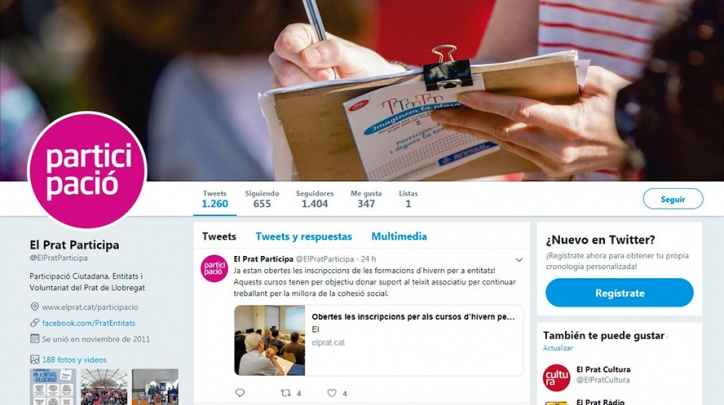Click the link chain icon by facebook URL
Screen dimensions: 724x405
coord(35,323)
